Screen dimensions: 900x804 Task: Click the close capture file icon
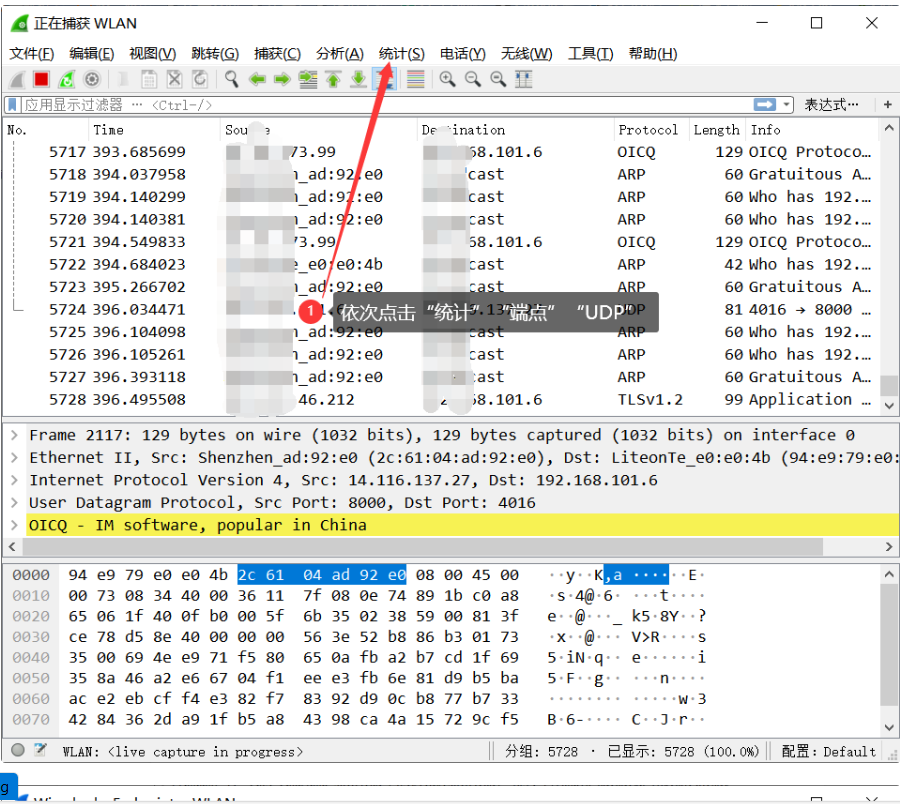point(174,79)
